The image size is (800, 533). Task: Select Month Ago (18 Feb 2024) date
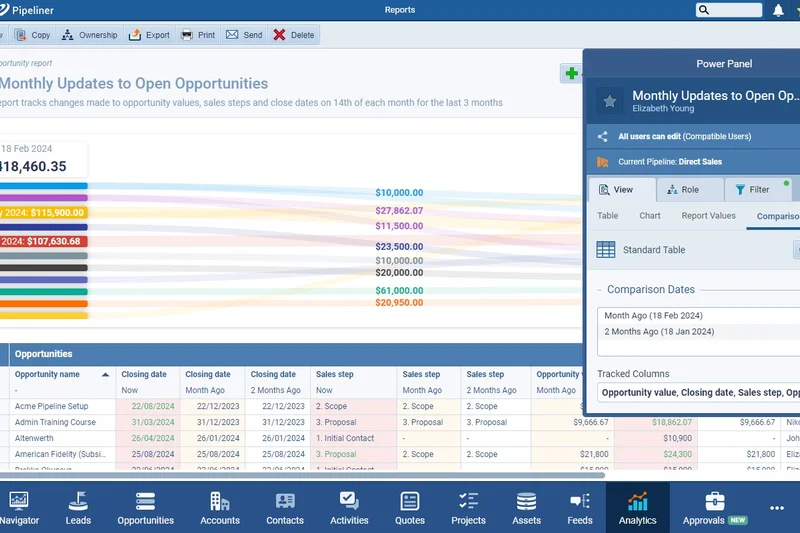(698, 316)
